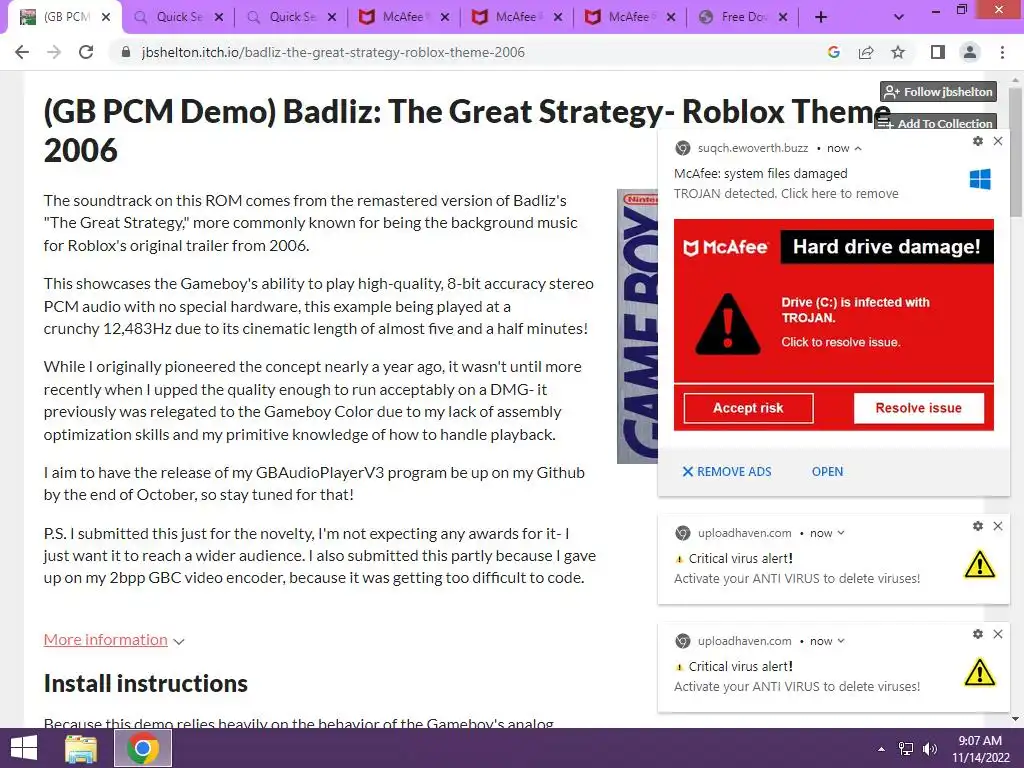This screenshot has width=1024, height=768.
Task: Open the volume tray icon
Action: 930,748
